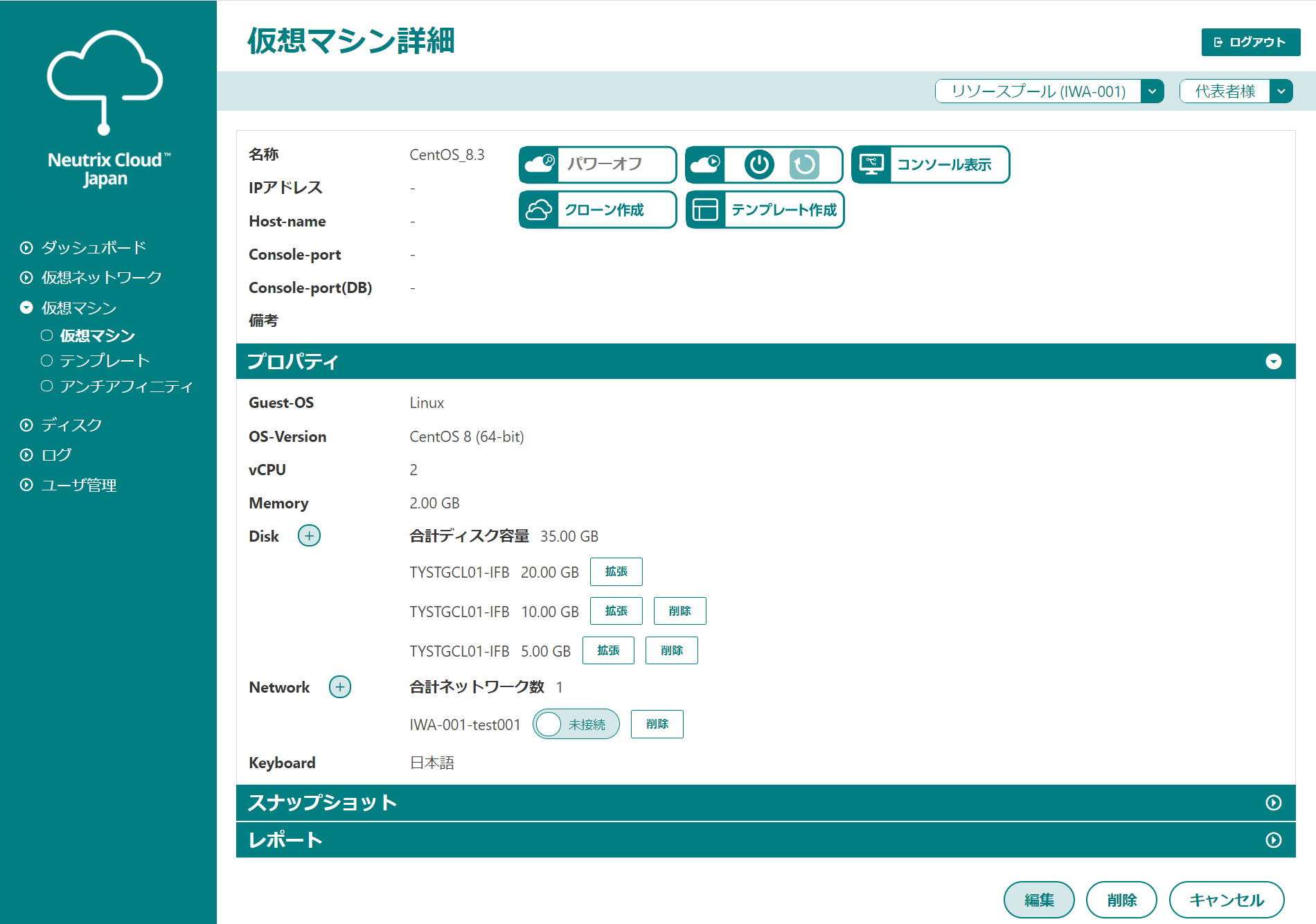
Task: Click the キャンセル button
Action: pyautogui.click(x=1227, y=900)
